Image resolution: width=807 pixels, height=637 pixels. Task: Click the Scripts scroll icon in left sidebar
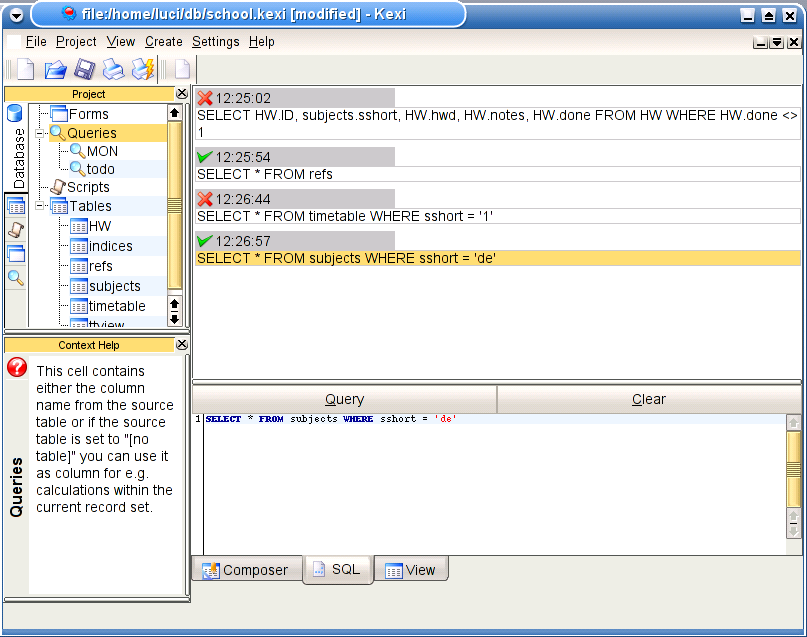[15, 230]
